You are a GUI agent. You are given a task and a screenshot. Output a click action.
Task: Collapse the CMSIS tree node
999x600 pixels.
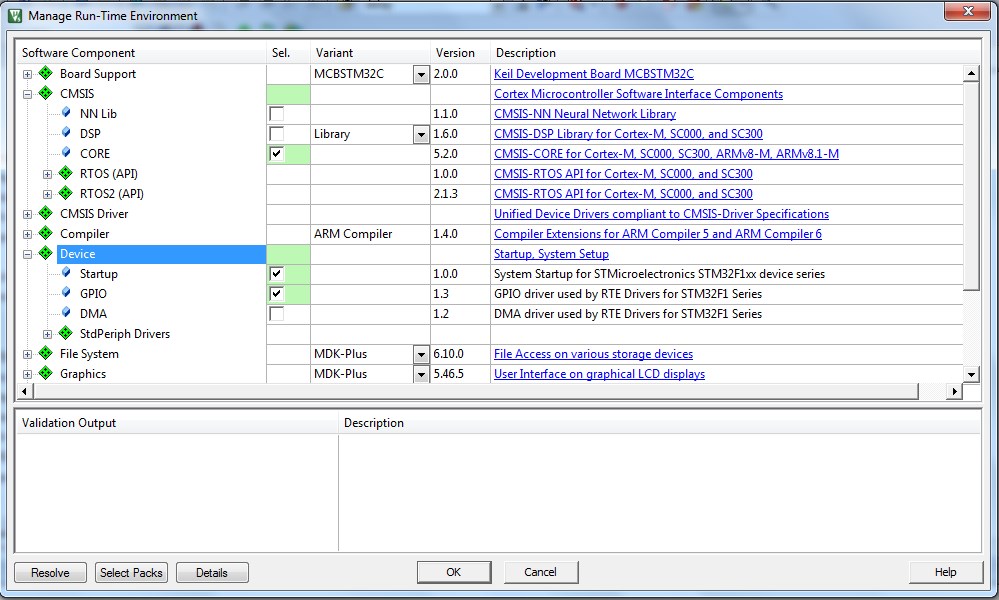tap(27, 94)
